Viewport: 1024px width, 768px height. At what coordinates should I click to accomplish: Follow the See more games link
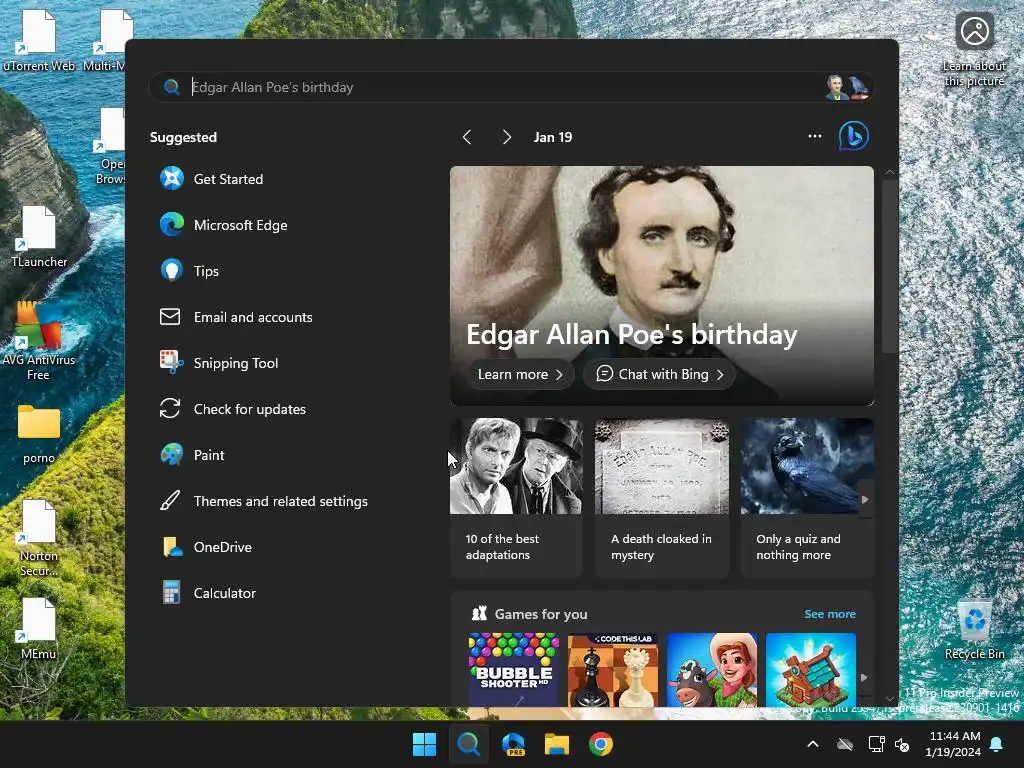829,614
